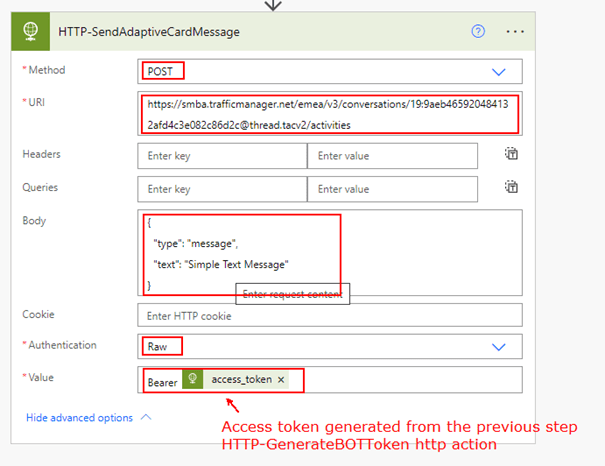Click Hide advanced options link
Image resolution: width=605 pixels, height=466 pixels.
[x=79, y=418]
